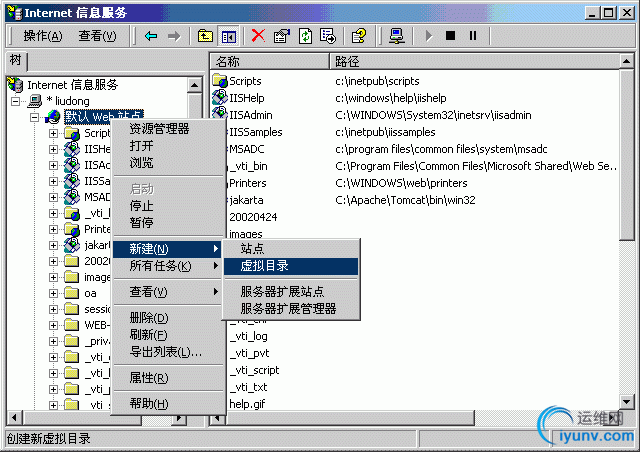
Task: Click path c:\inetpub\iissamples cell
Action: [x=385, y=132]
